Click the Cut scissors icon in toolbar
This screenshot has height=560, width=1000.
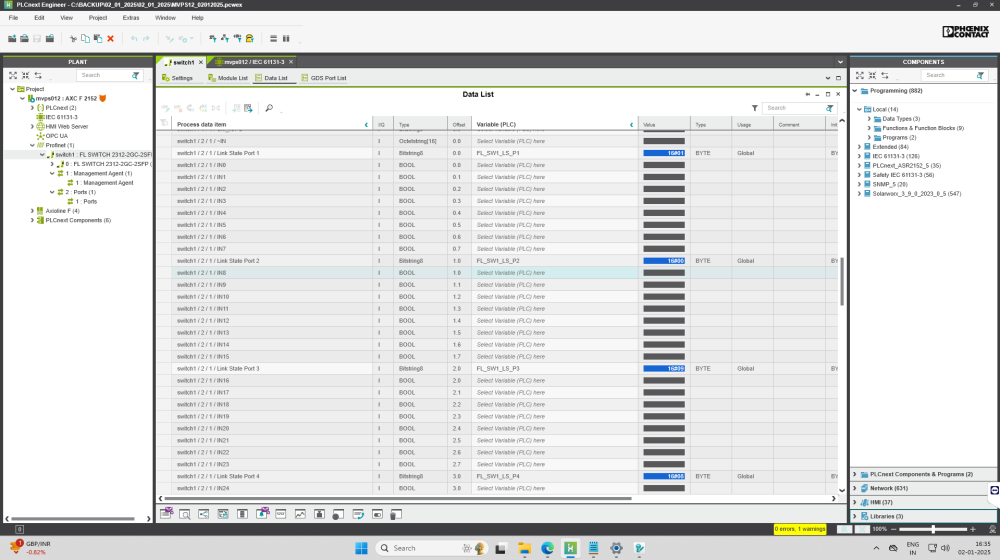pyautogui.click(x=73, y=39)
